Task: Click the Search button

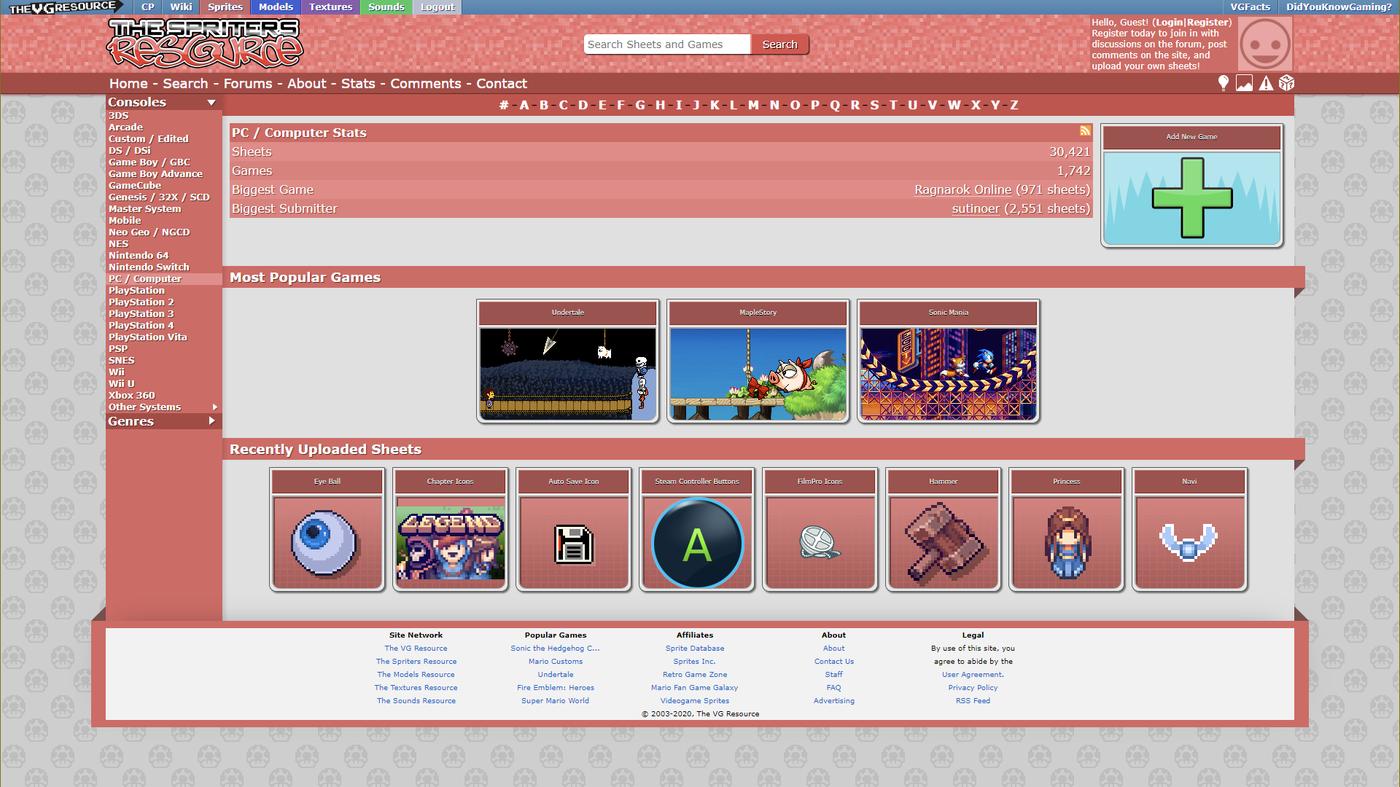Action: [x=779, y=44]
